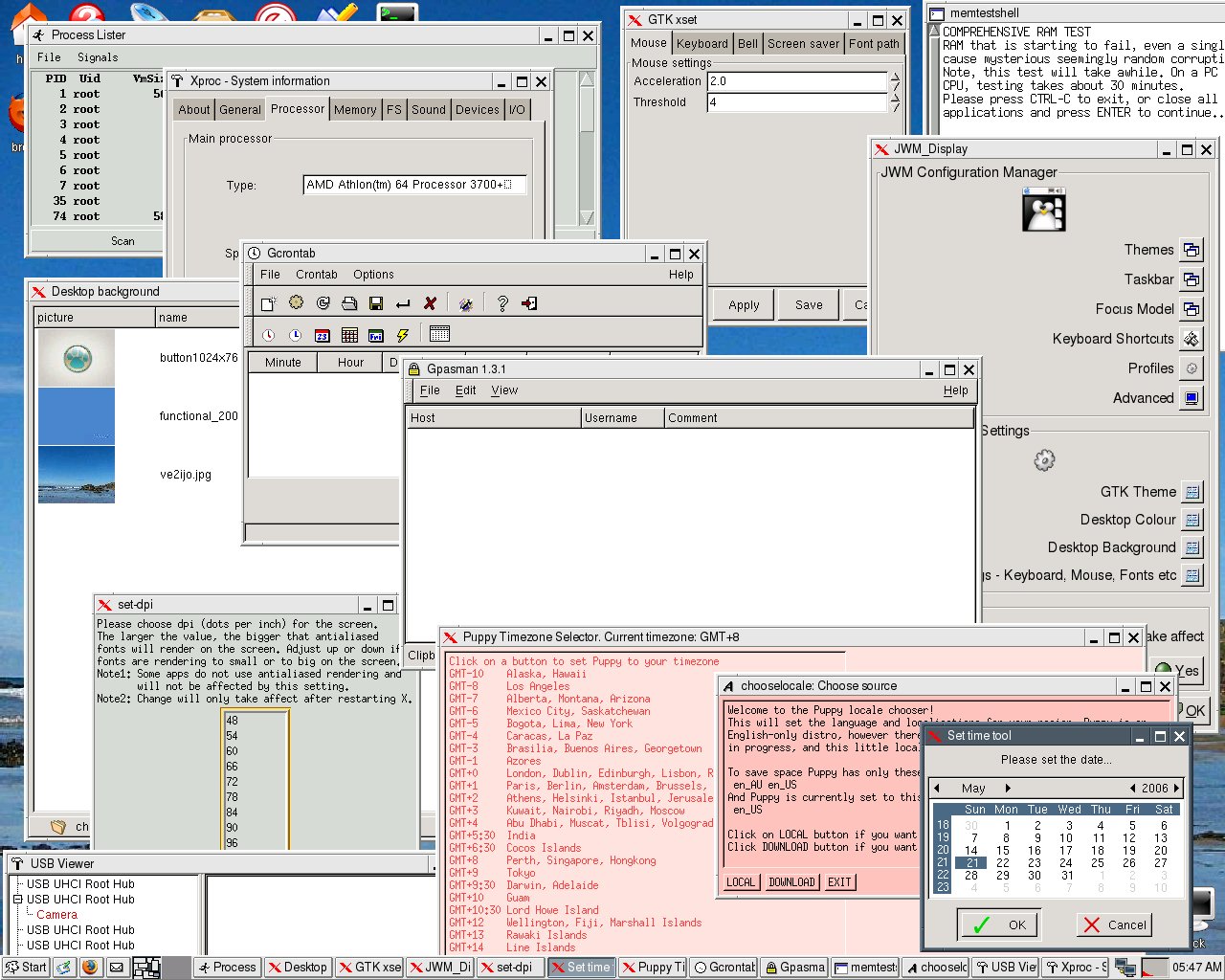Click the exit door icon in Gcrontab toolbar
The height and width of the screenshot is (980, 1225).
click(x=529, y=303)
